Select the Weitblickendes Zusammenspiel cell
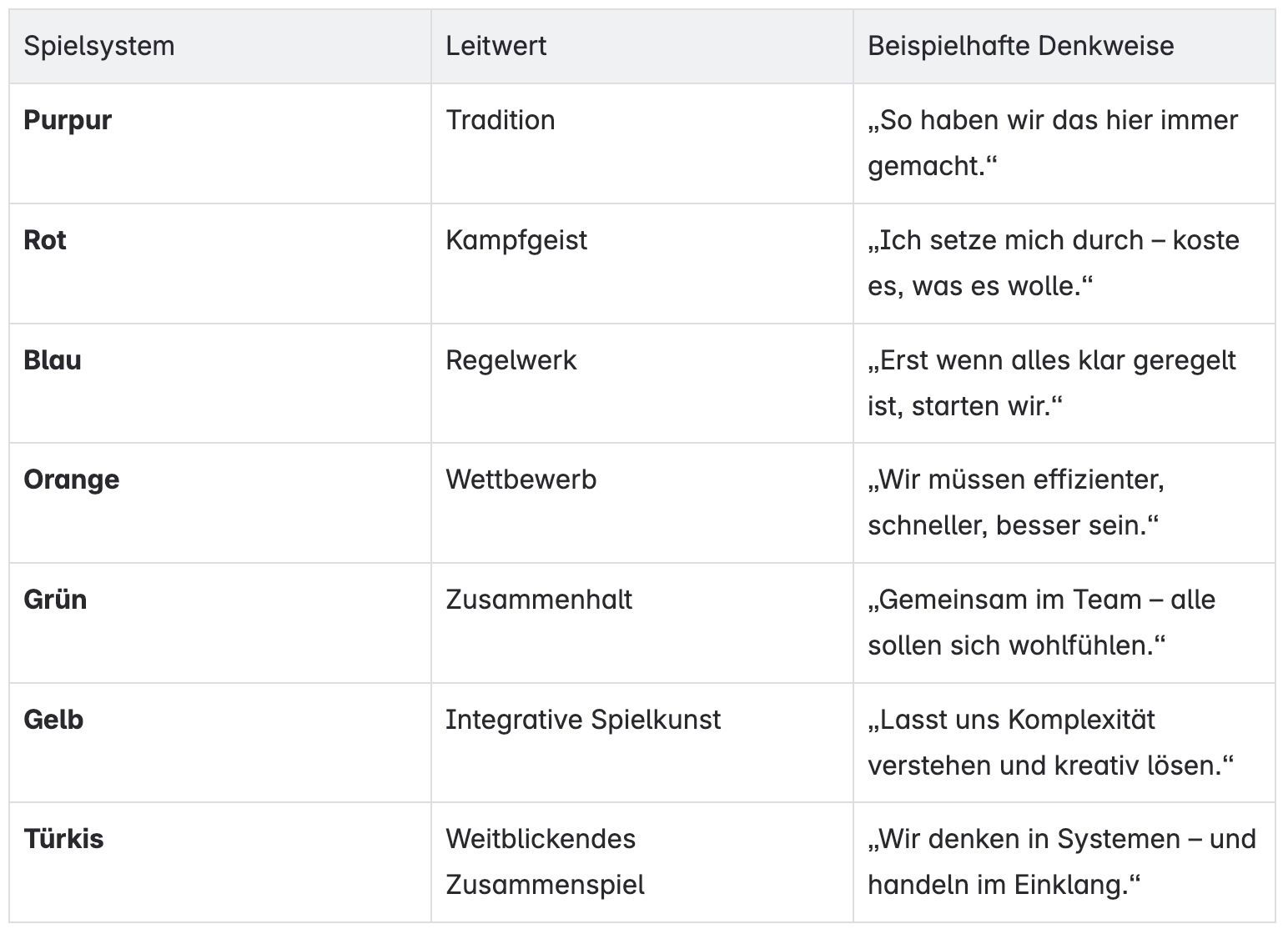This screenshot has width=1288, height=934. (544, 861)
